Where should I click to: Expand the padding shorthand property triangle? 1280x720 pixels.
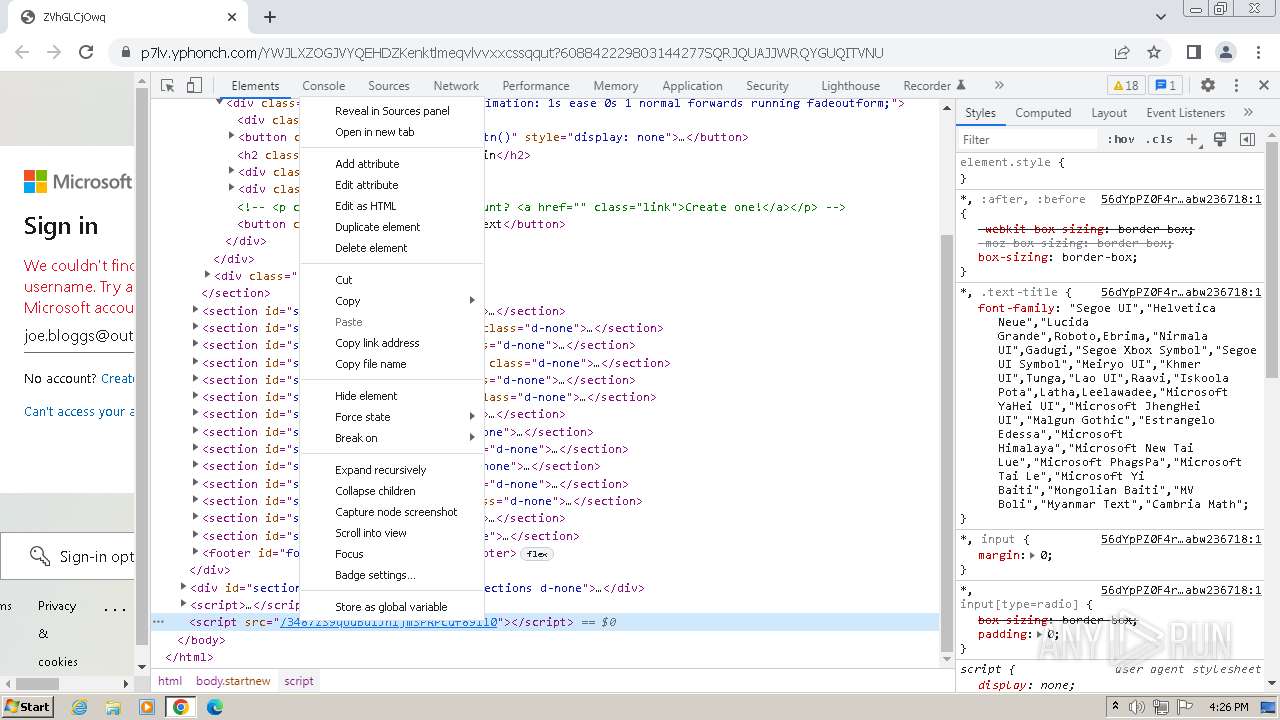click(x=1040, y=634)
